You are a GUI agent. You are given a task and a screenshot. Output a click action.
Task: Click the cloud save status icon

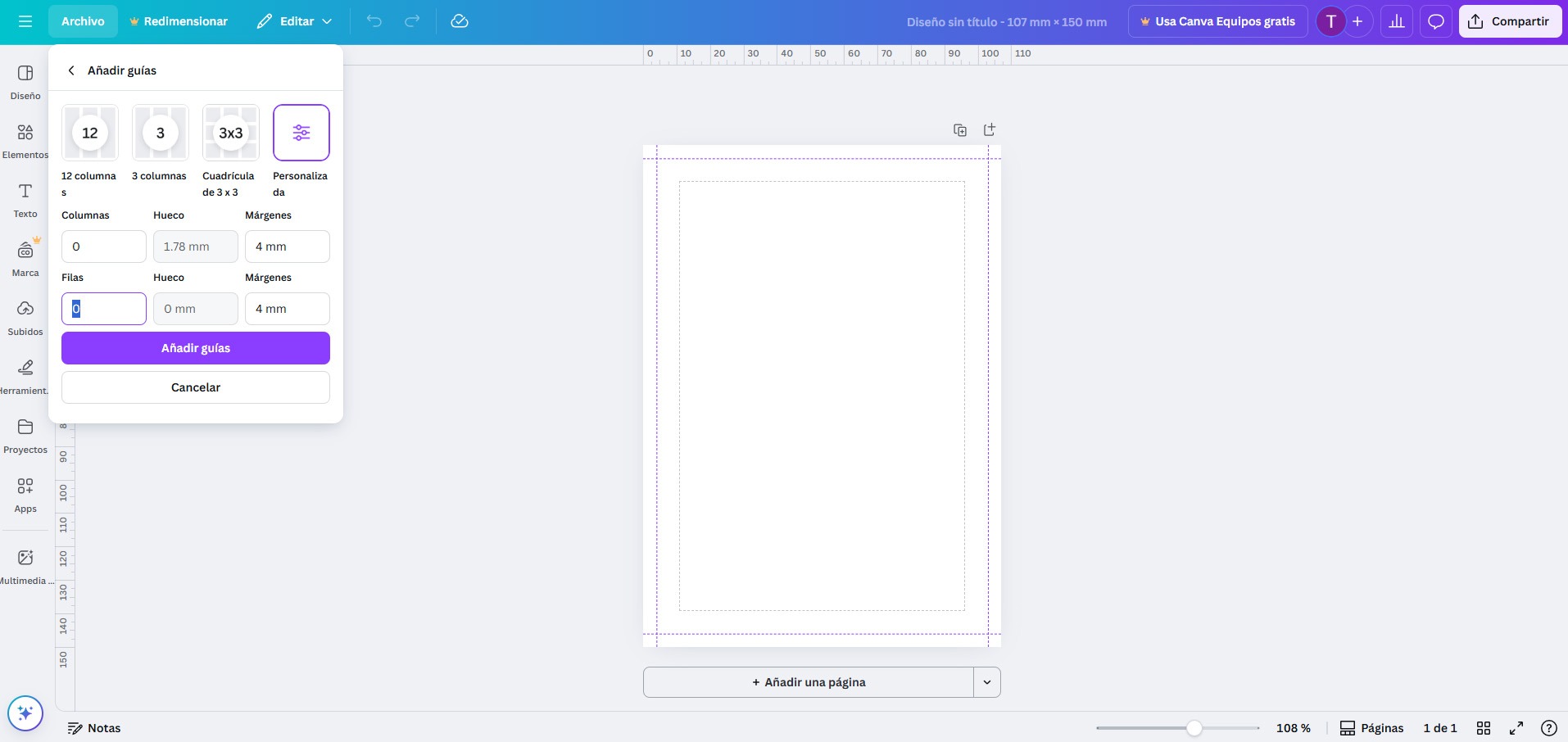[x=460, y=21]
